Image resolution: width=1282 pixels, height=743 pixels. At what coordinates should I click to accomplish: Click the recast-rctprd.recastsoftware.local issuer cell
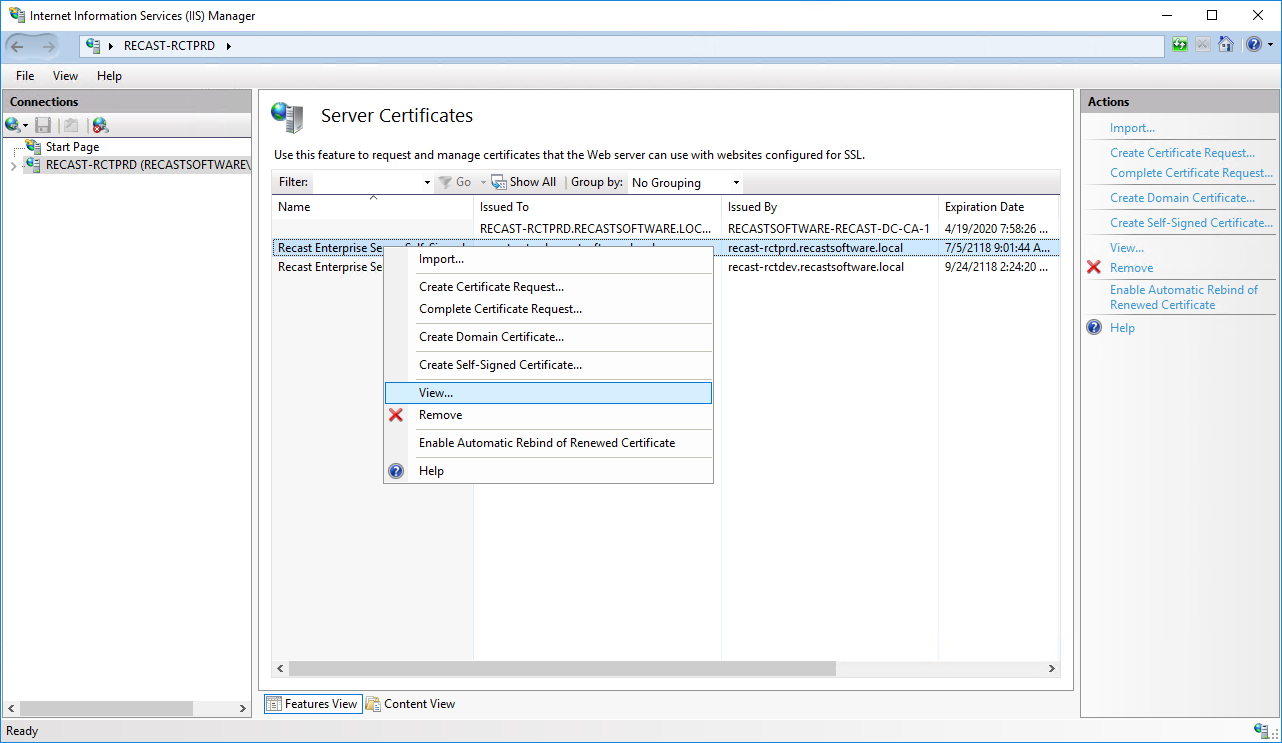815,248
